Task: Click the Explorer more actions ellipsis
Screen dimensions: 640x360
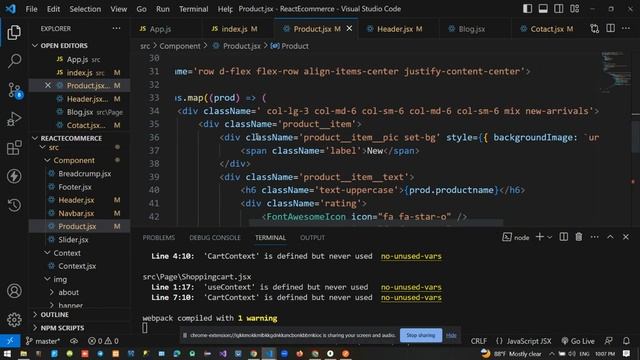Action: click(116, 29)
